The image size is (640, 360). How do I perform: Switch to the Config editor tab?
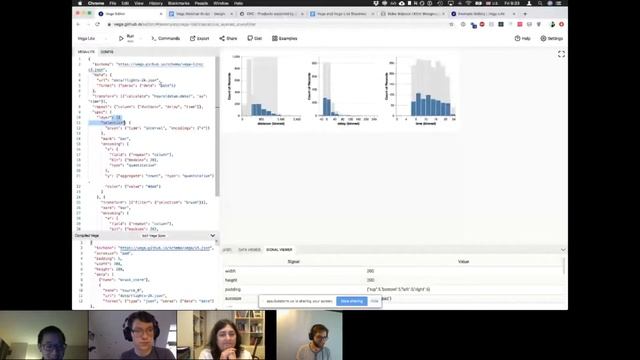107,52
